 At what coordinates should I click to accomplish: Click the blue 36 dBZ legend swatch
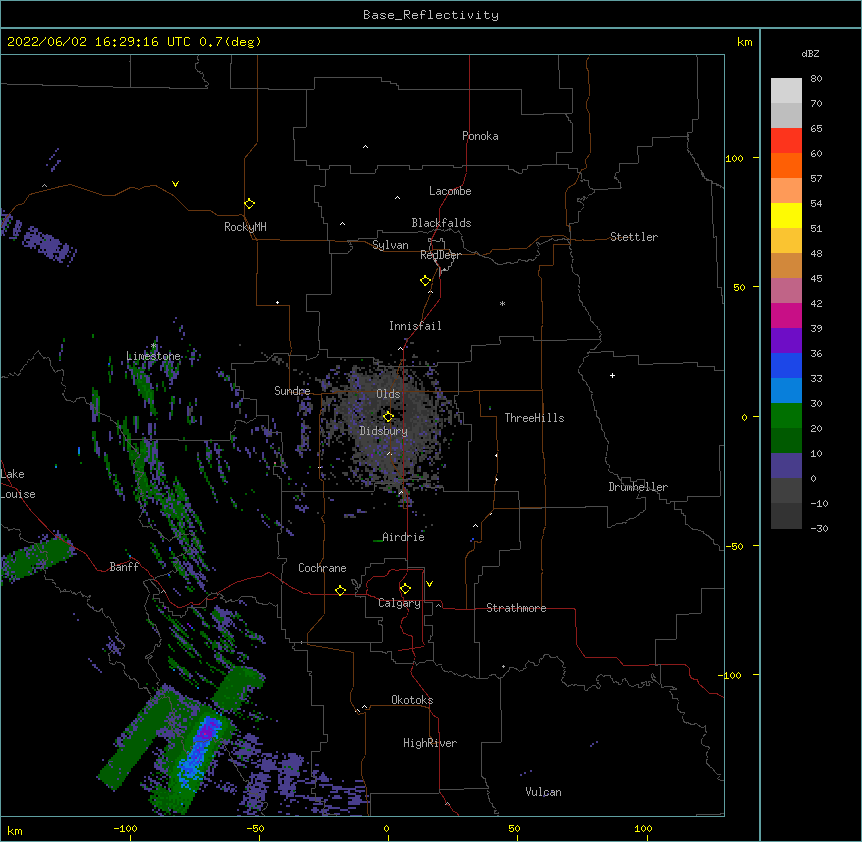[x=786, y=365]
